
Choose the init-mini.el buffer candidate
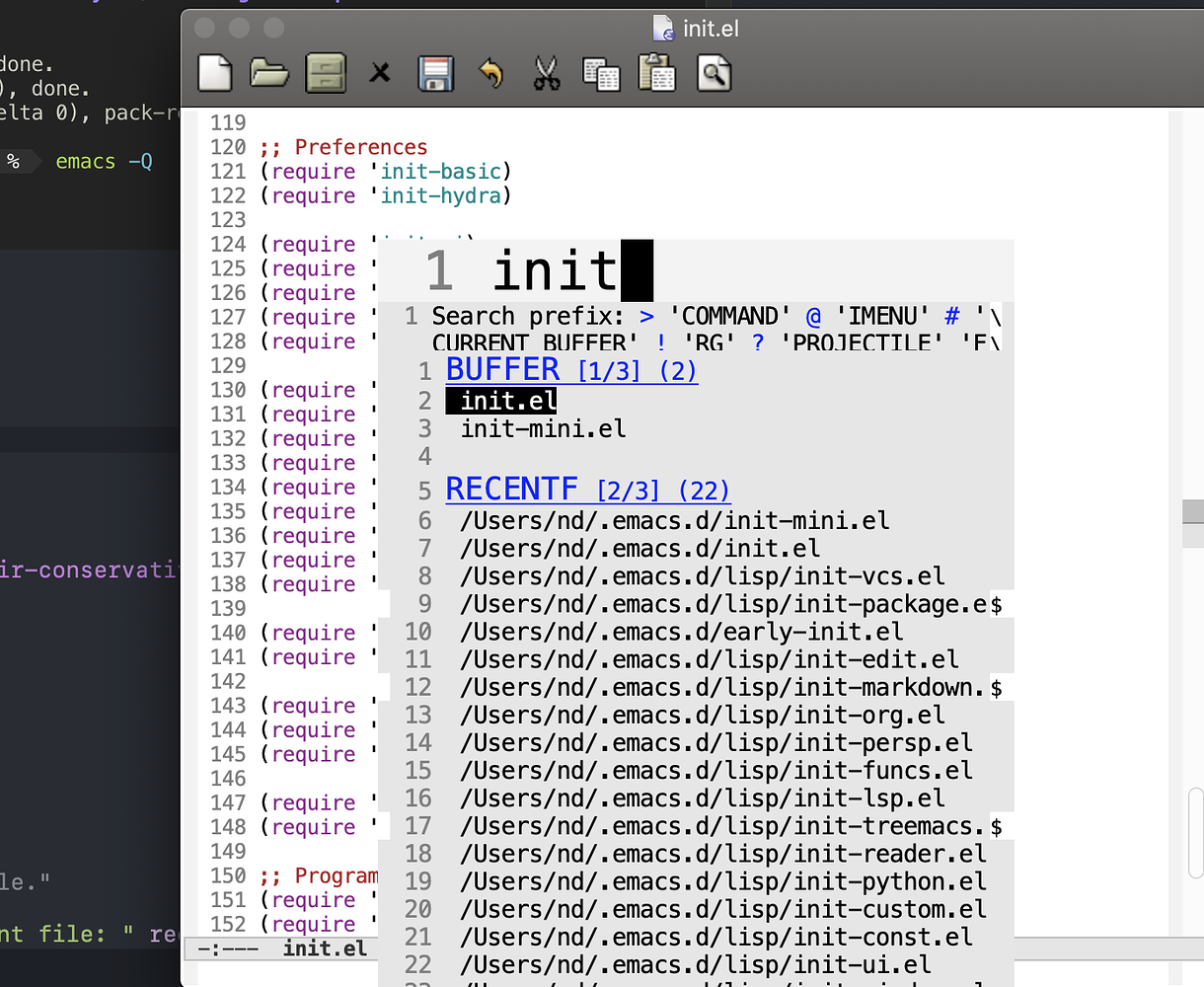tap(541, 428)
